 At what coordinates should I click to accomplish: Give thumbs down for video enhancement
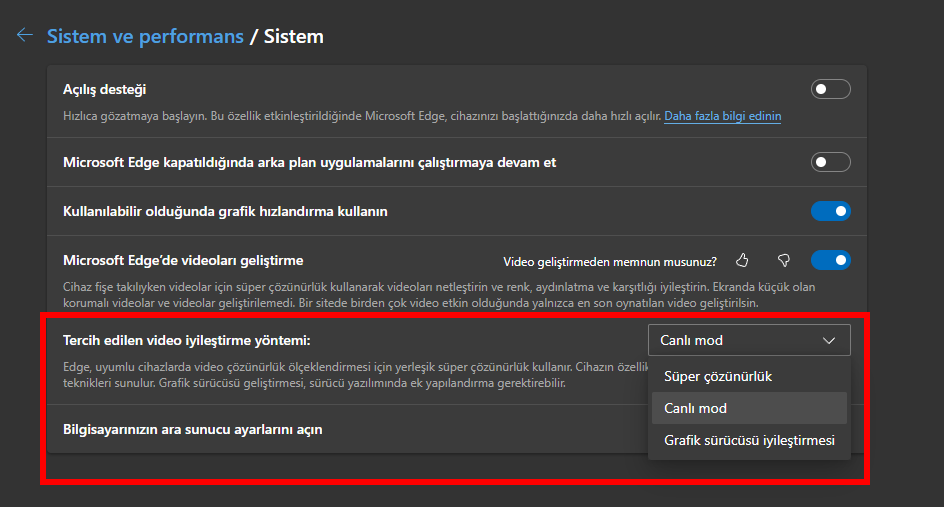pos(783,260)
